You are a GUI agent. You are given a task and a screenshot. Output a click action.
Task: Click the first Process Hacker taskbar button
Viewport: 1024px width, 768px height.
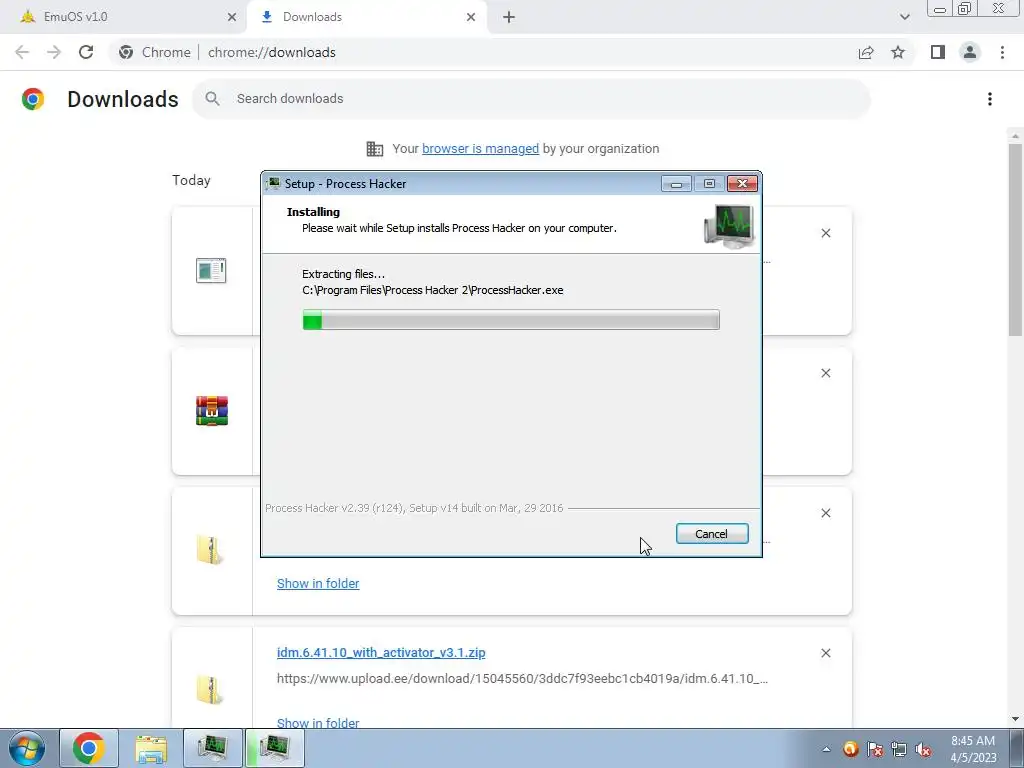tap(213, 748)
